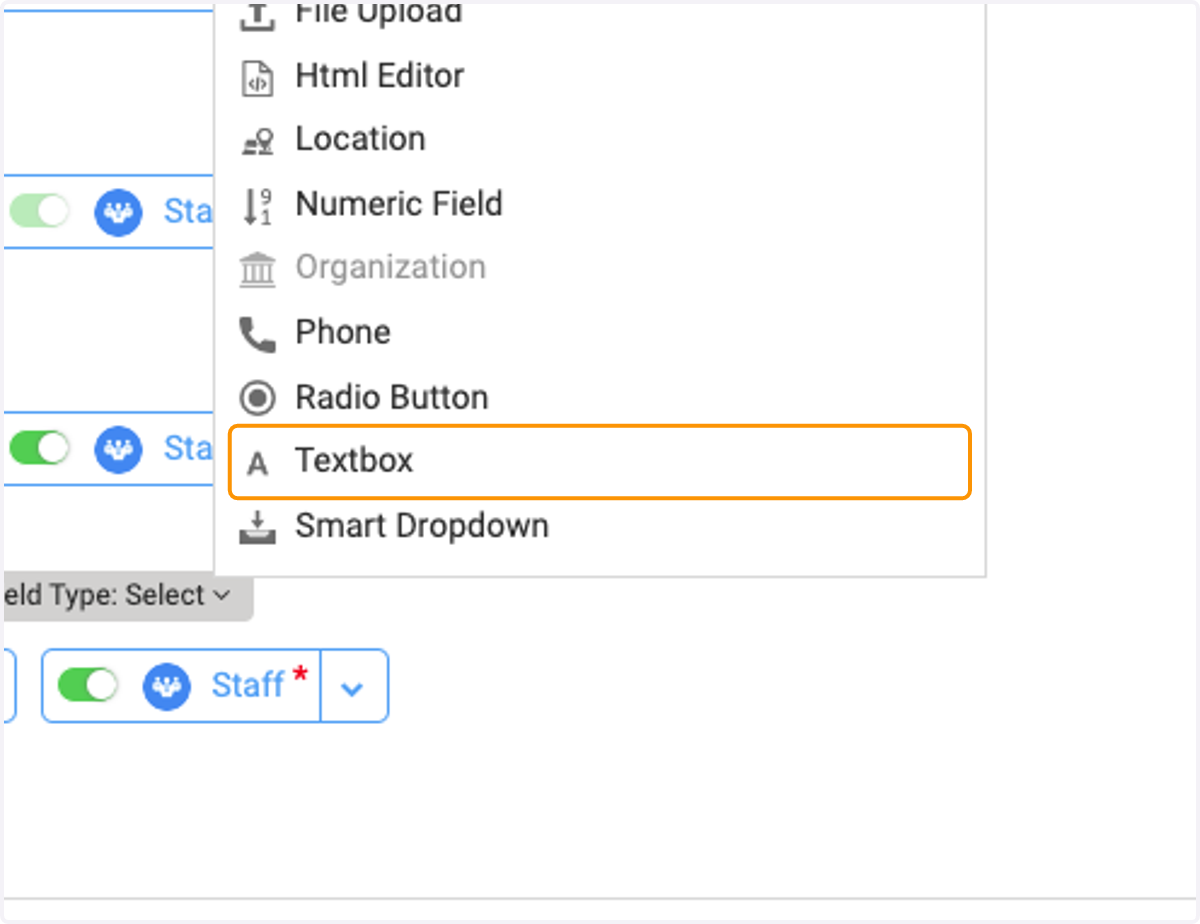Click the Phone handset icon
This screenshot has height=924, width=1200.
[x=257, y=334]
